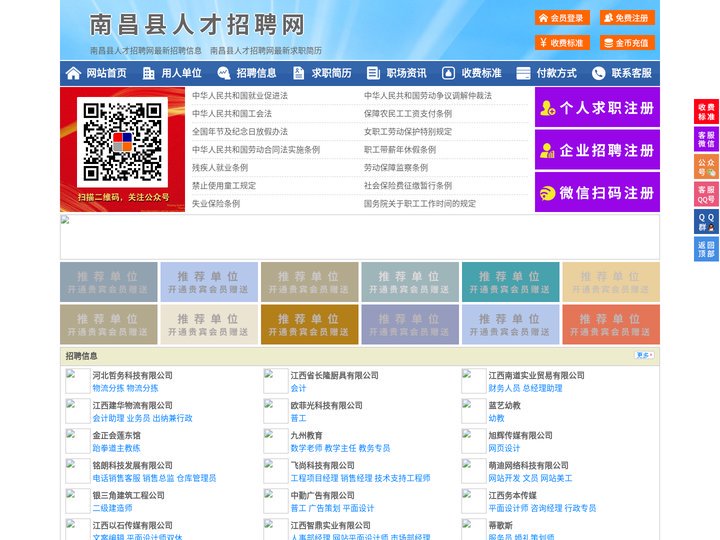Open the 跆拳道主教练 job link

[x=117, y=448]
